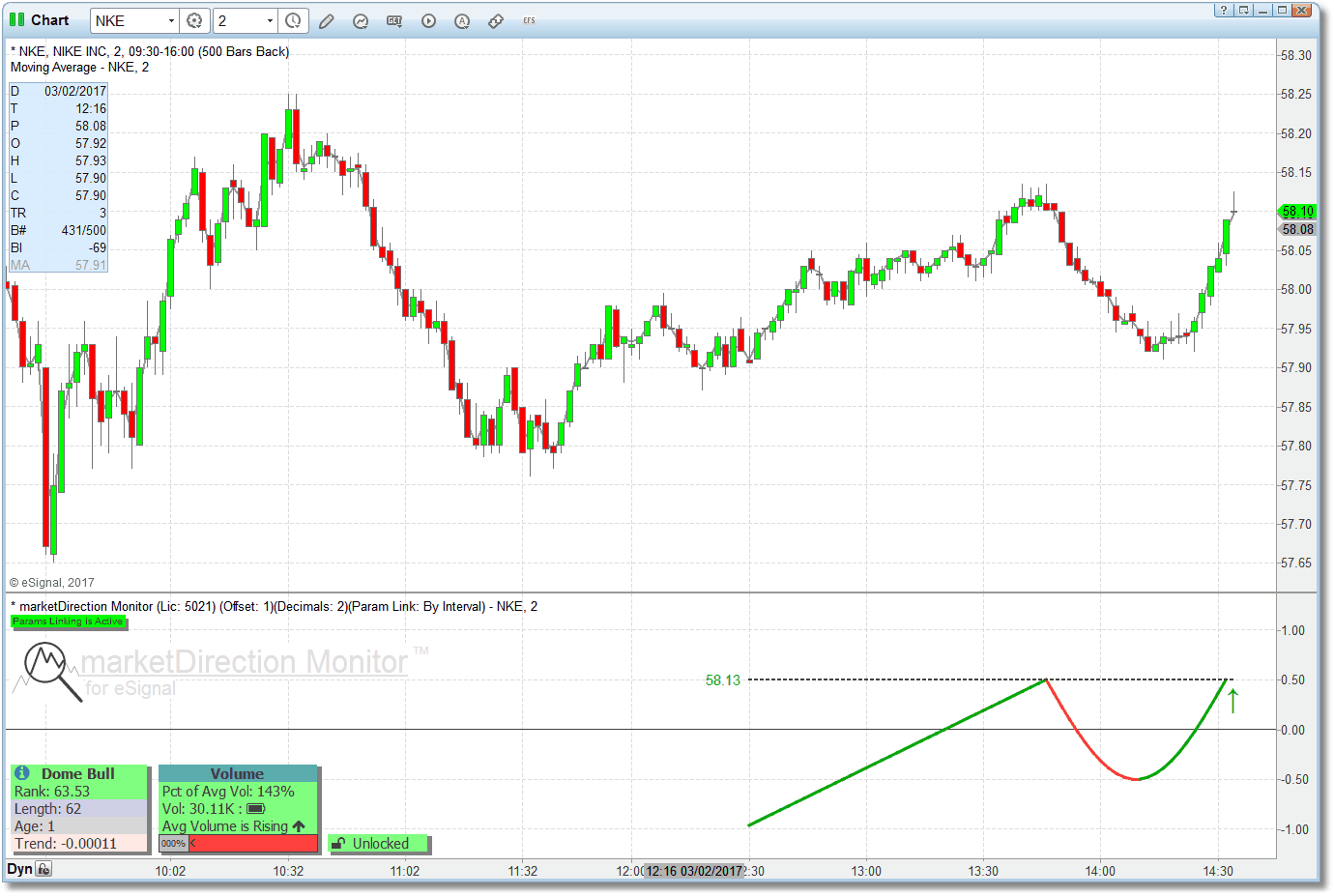Toggle the Unlocked padlock button

click(378, 844)
